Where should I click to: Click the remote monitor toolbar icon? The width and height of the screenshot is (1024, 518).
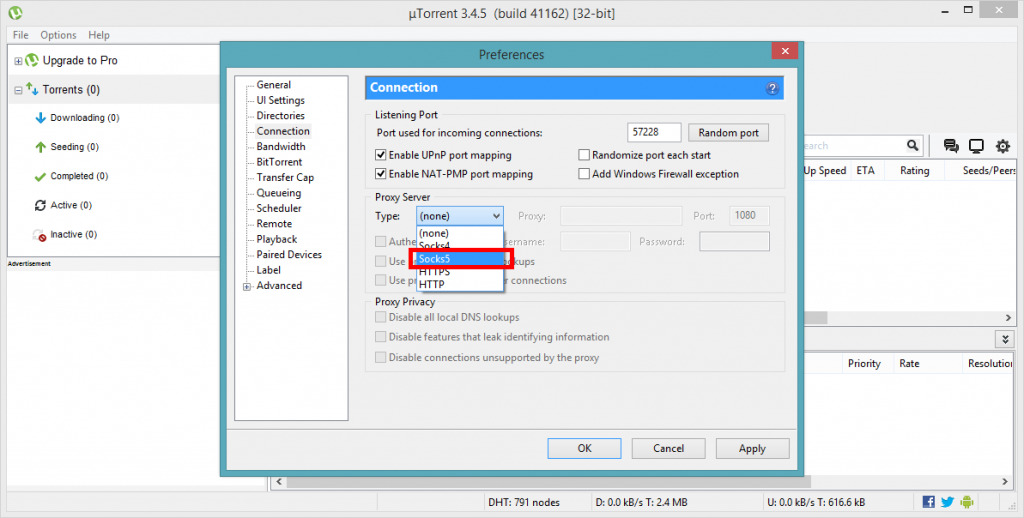click(976, 146)
